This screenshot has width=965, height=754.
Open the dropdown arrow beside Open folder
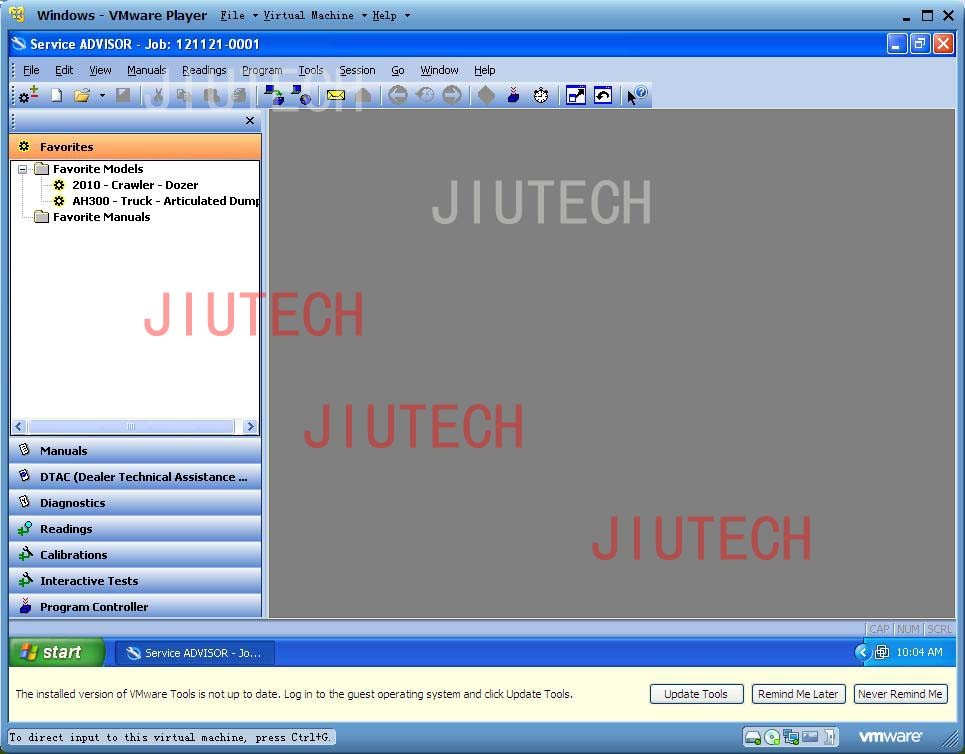[x=102, y=95]
